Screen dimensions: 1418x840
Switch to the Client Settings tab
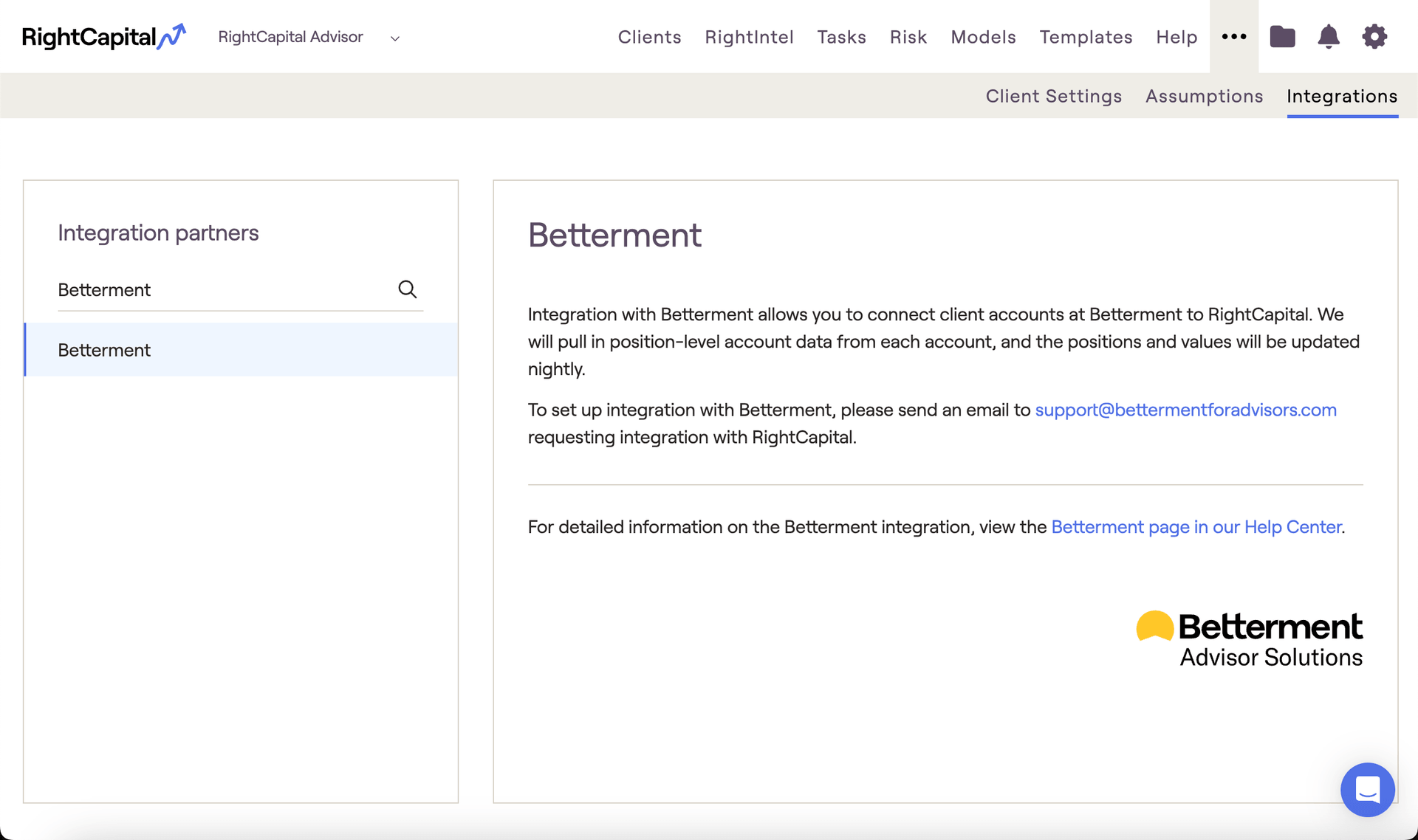1054,96
